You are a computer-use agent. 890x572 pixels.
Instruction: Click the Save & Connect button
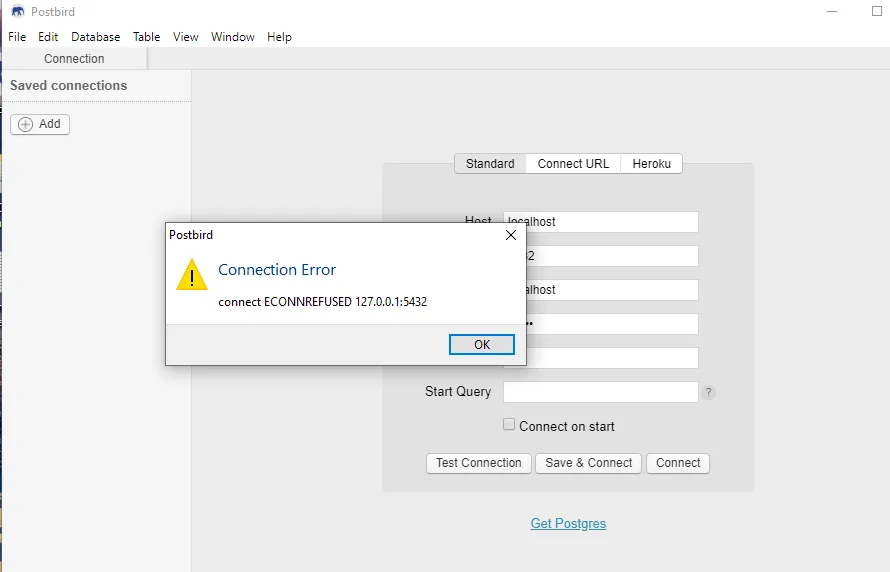[589, 463]
